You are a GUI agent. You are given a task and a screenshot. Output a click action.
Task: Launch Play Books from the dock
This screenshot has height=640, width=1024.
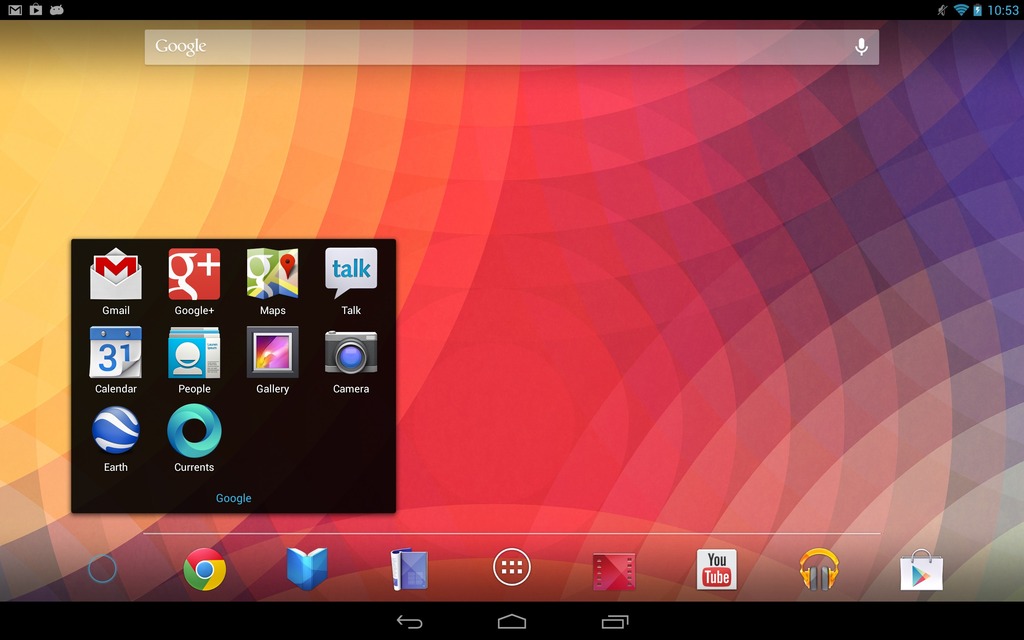tap(307, 569)
